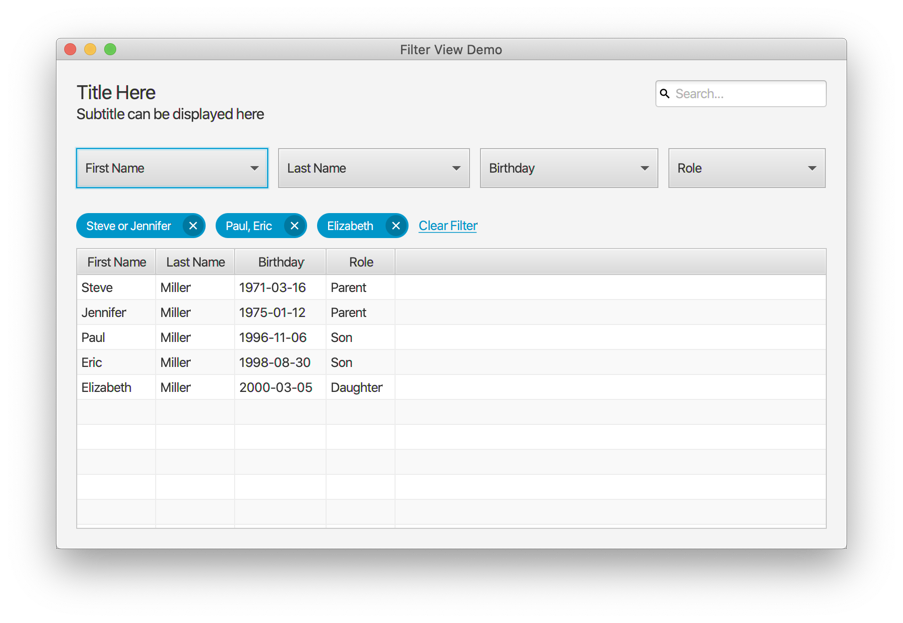Remove the "Steve or Jennifer" filter chip
This screenshot has width=903, height=623.
click(x=192, y=225)
